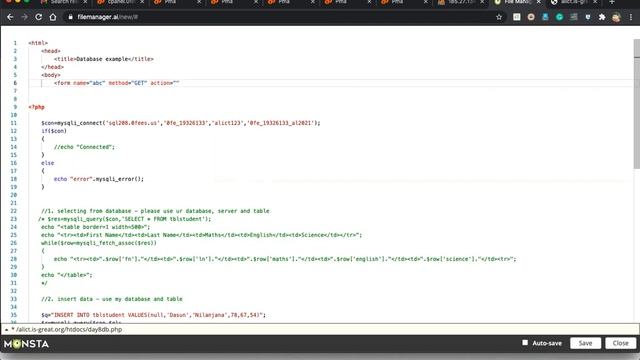Viewport: 640px width, 360px height.
Task: Click the form name="abc" line
Action: tap(117, 83)
